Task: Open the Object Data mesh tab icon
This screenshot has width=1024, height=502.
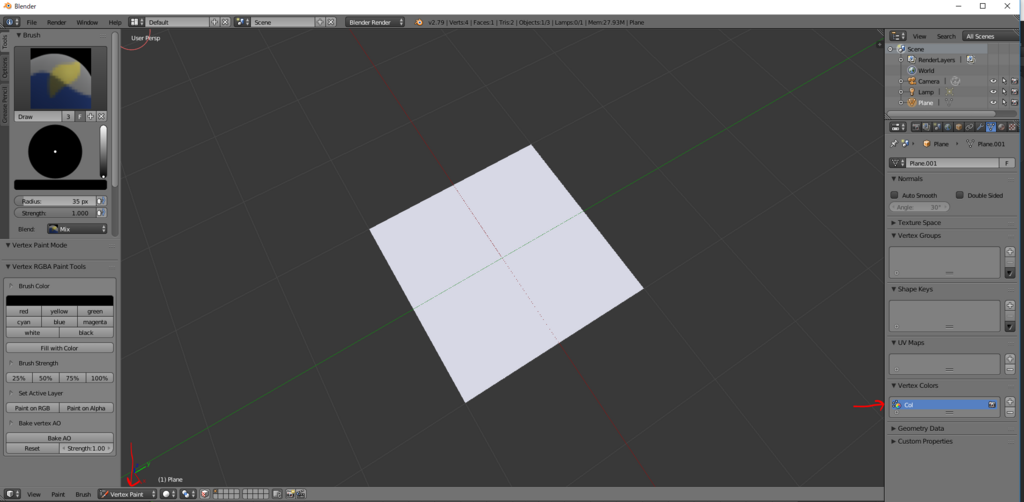Action: click(991, 127)
